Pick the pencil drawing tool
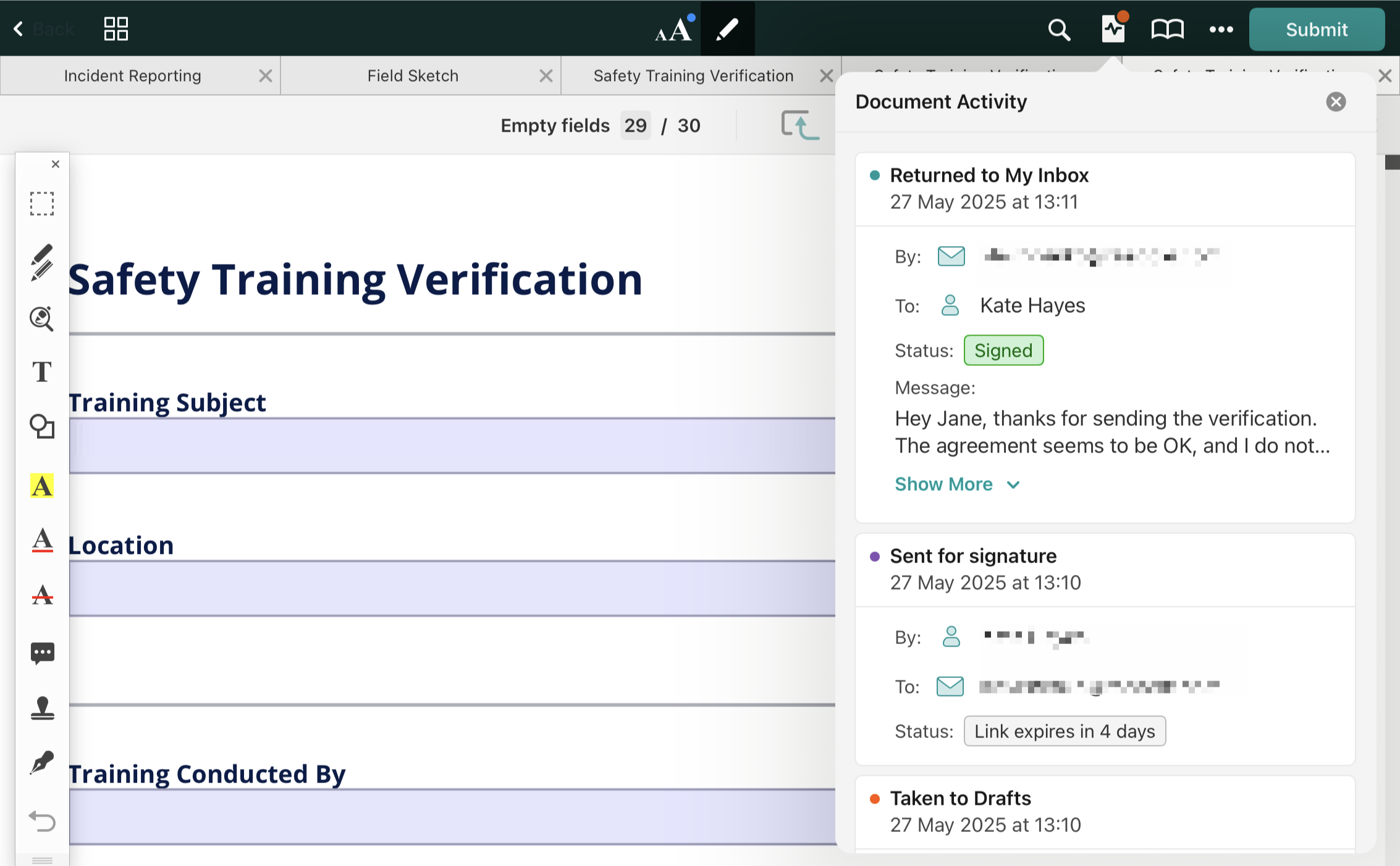Image resolution: width=1400 pixels, height=866 pixels. click(x=42, y=262)
